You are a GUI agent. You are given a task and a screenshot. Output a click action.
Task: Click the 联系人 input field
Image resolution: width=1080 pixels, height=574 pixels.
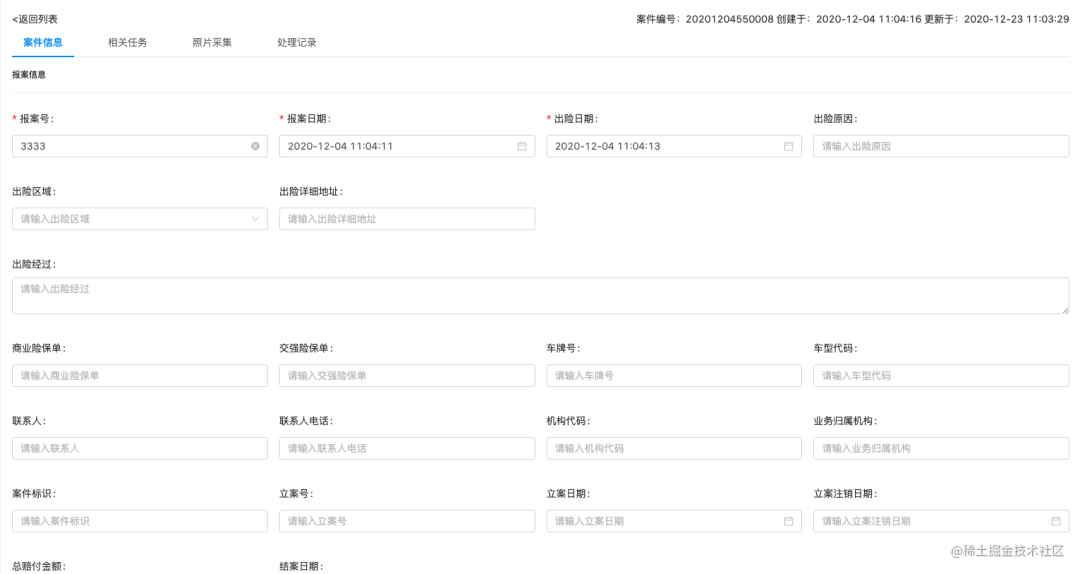point(140,448)
